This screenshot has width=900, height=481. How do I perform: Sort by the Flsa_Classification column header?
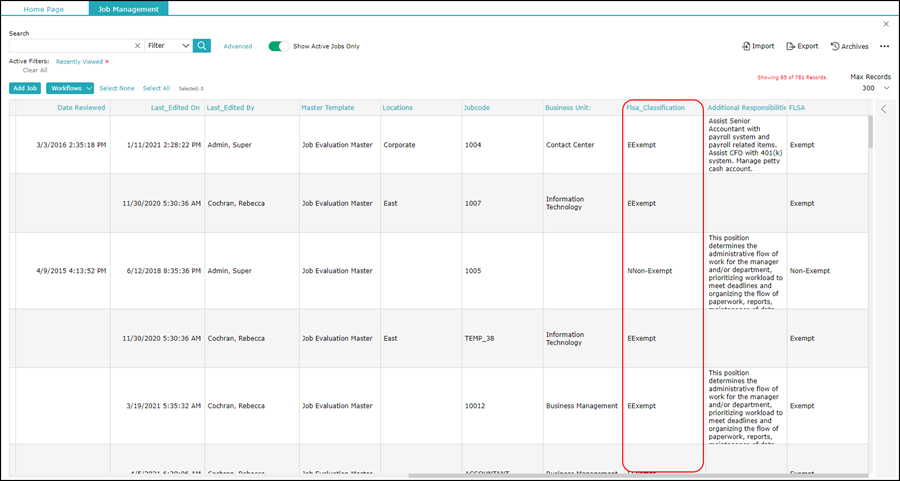point(656,107)
